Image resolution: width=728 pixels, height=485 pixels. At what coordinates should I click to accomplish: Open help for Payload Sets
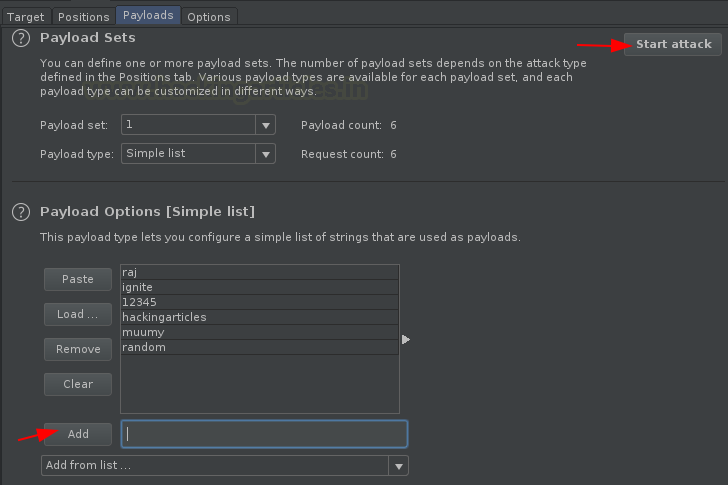[19, 38]
